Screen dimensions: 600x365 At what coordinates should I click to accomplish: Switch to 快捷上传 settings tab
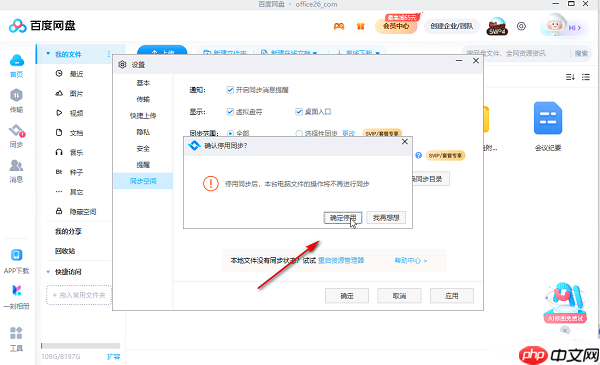[x=143, y=116]
